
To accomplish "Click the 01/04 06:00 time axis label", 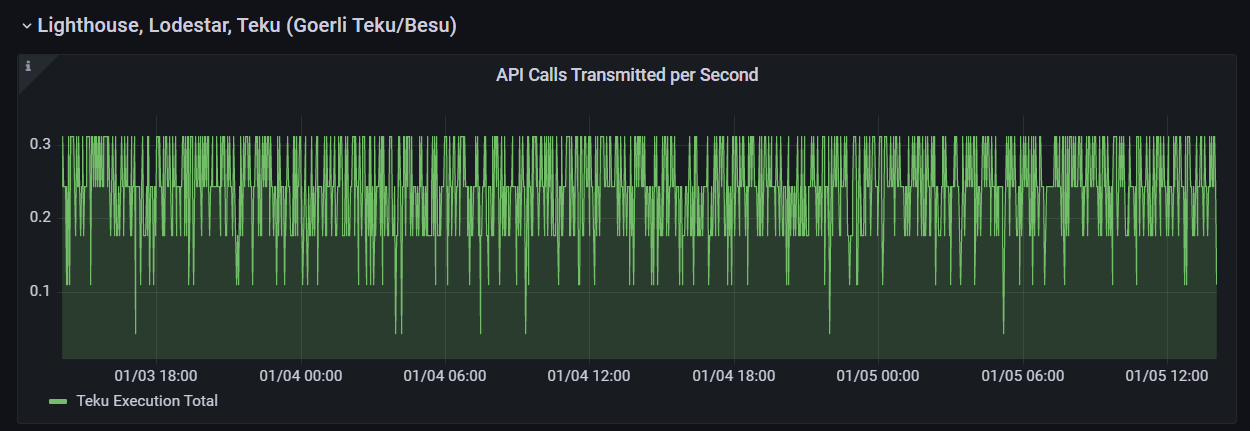I will coord(445,376).
